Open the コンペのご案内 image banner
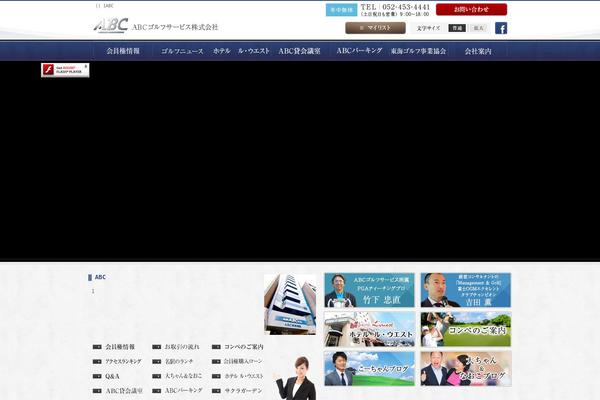Viewport: 600px width, 400px height. click(x=466, y=329)
